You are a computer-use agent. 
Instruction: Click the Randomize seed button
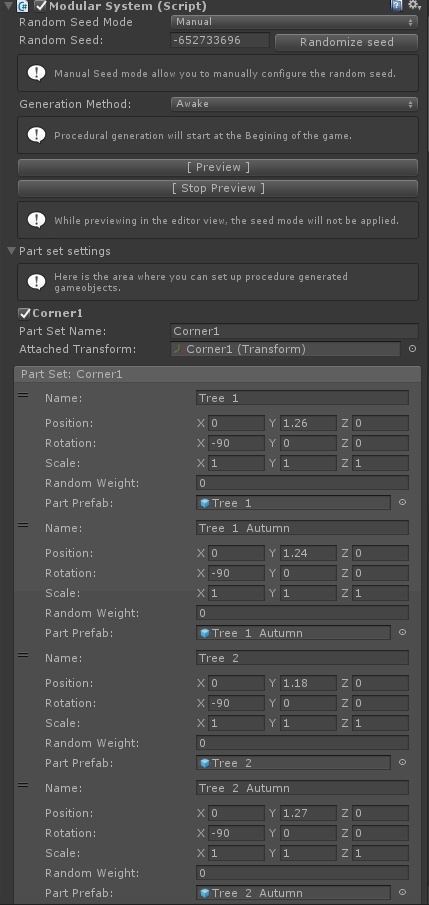(x=346, y=42)
